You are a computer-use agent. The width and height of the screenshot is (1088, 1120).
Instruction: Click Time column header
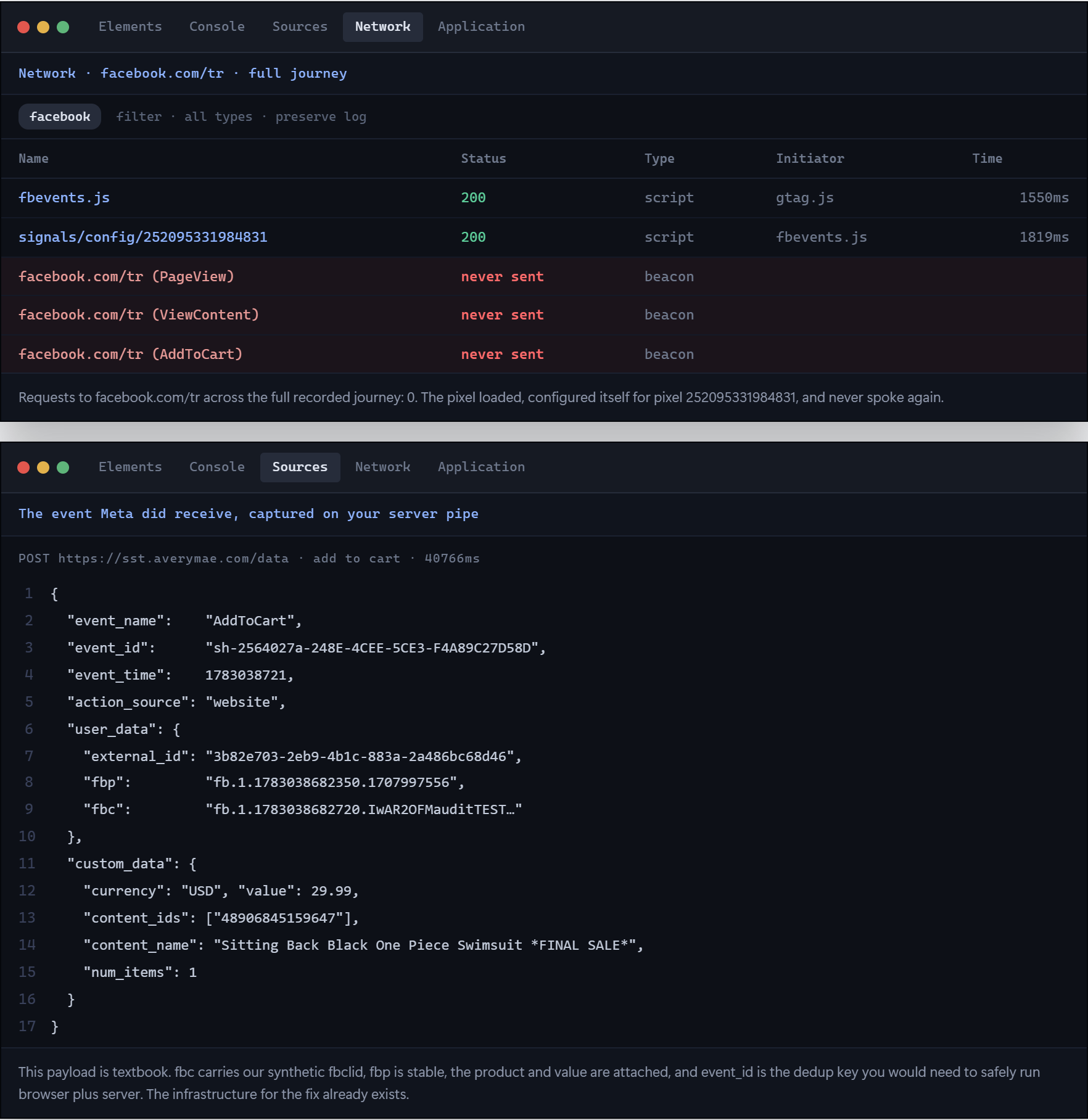[x=987, y=159]
